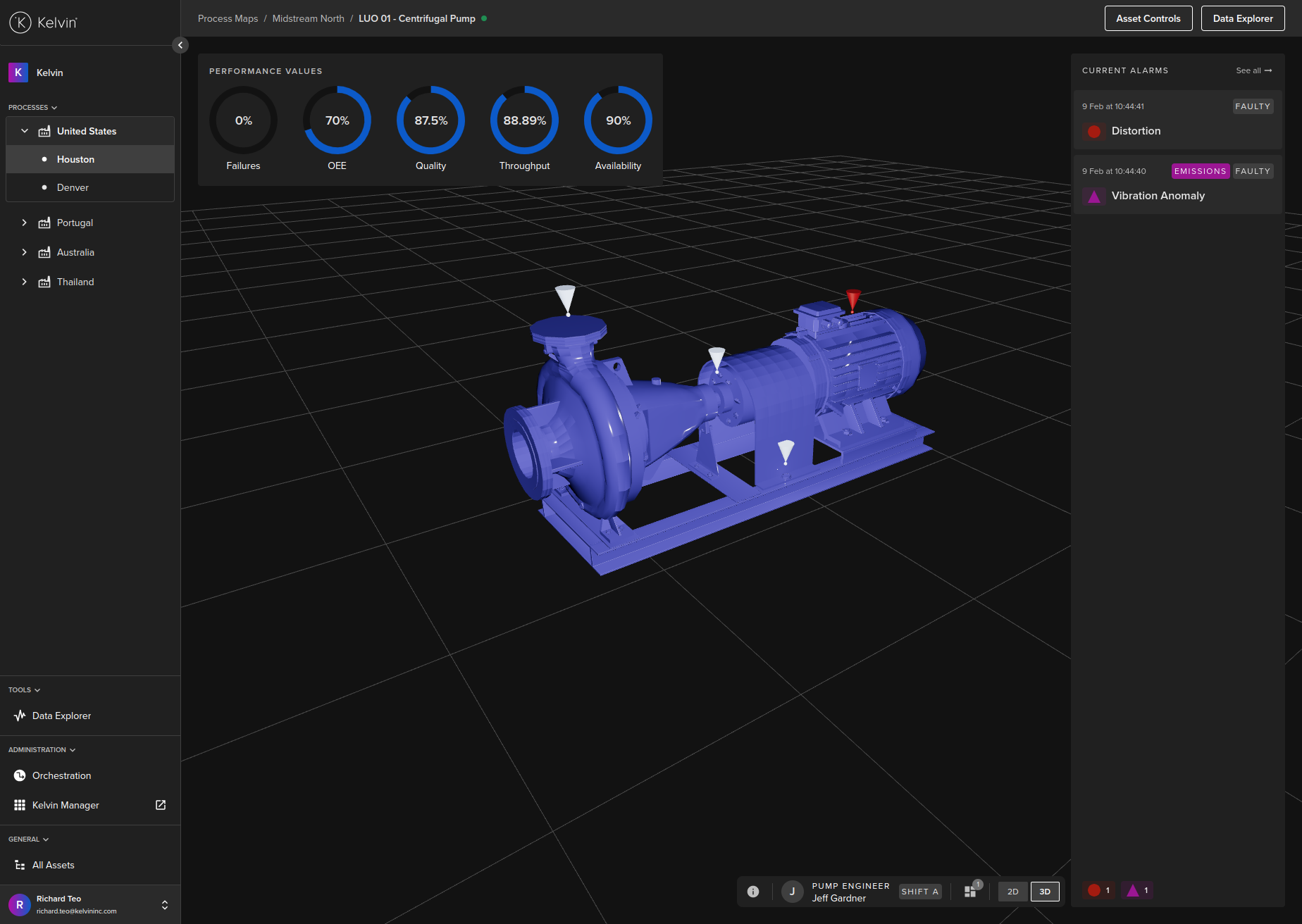Switch the view to 2D mode
The height and width of the screenshot is (924, 1302).
pos(1012,891)
